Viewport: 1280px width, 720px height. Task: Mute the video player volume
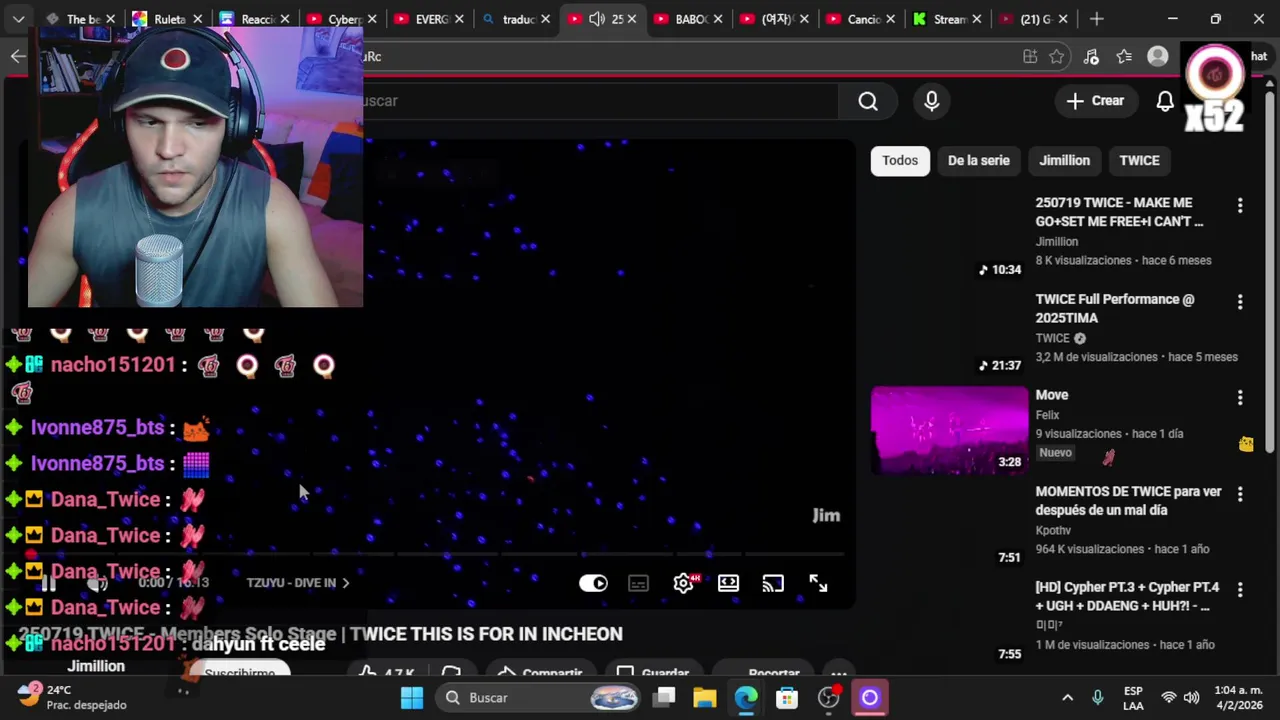[97, 583]
